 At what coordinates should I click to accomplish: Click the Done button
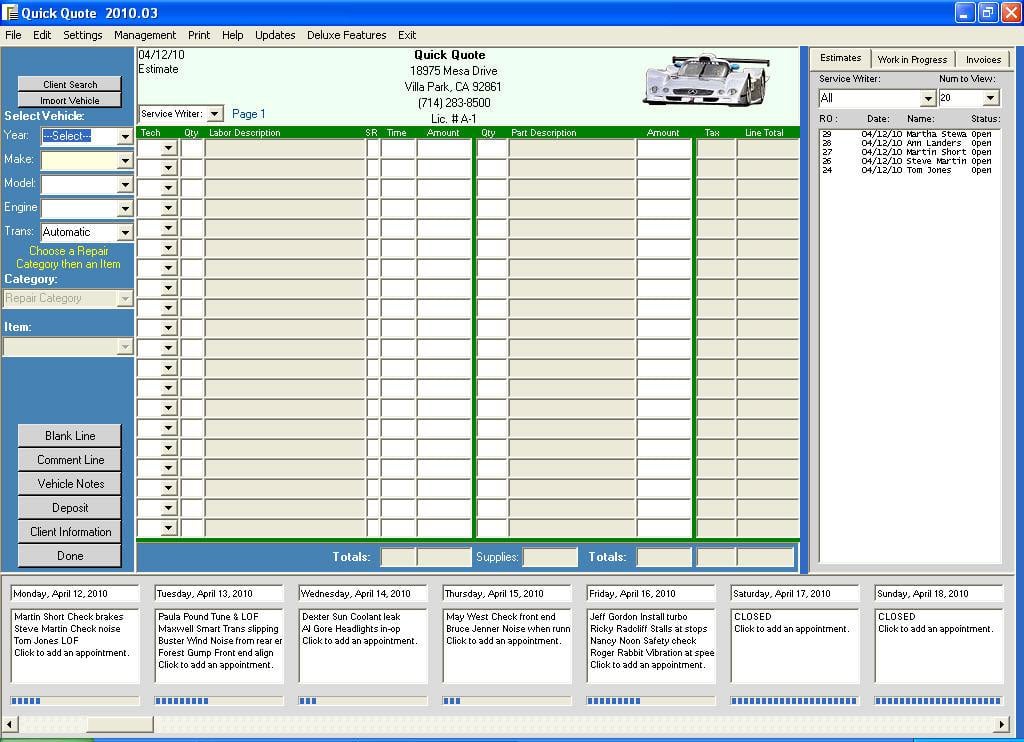(x=70, y=556)
